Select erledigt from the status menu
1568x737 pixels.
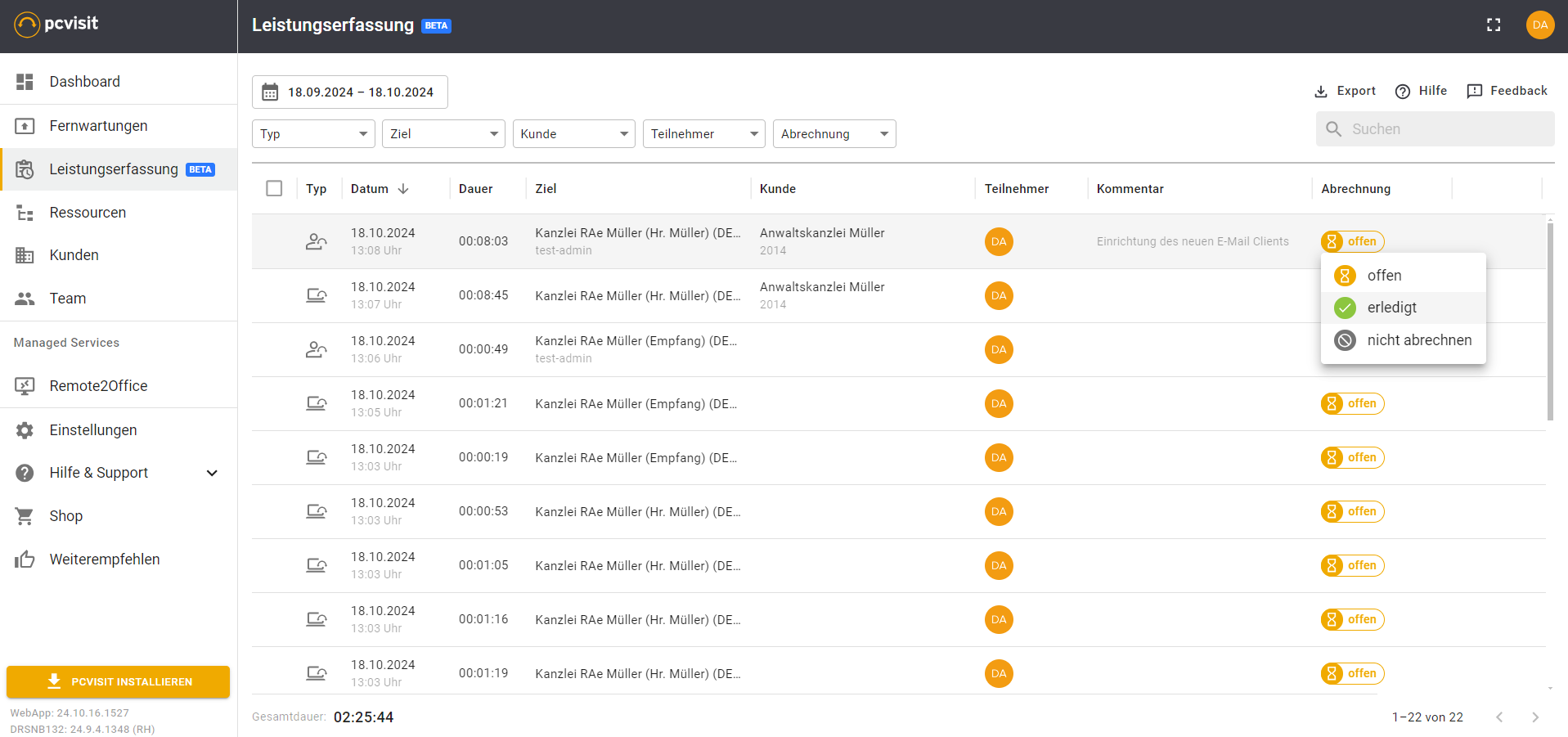[1391, 308]
